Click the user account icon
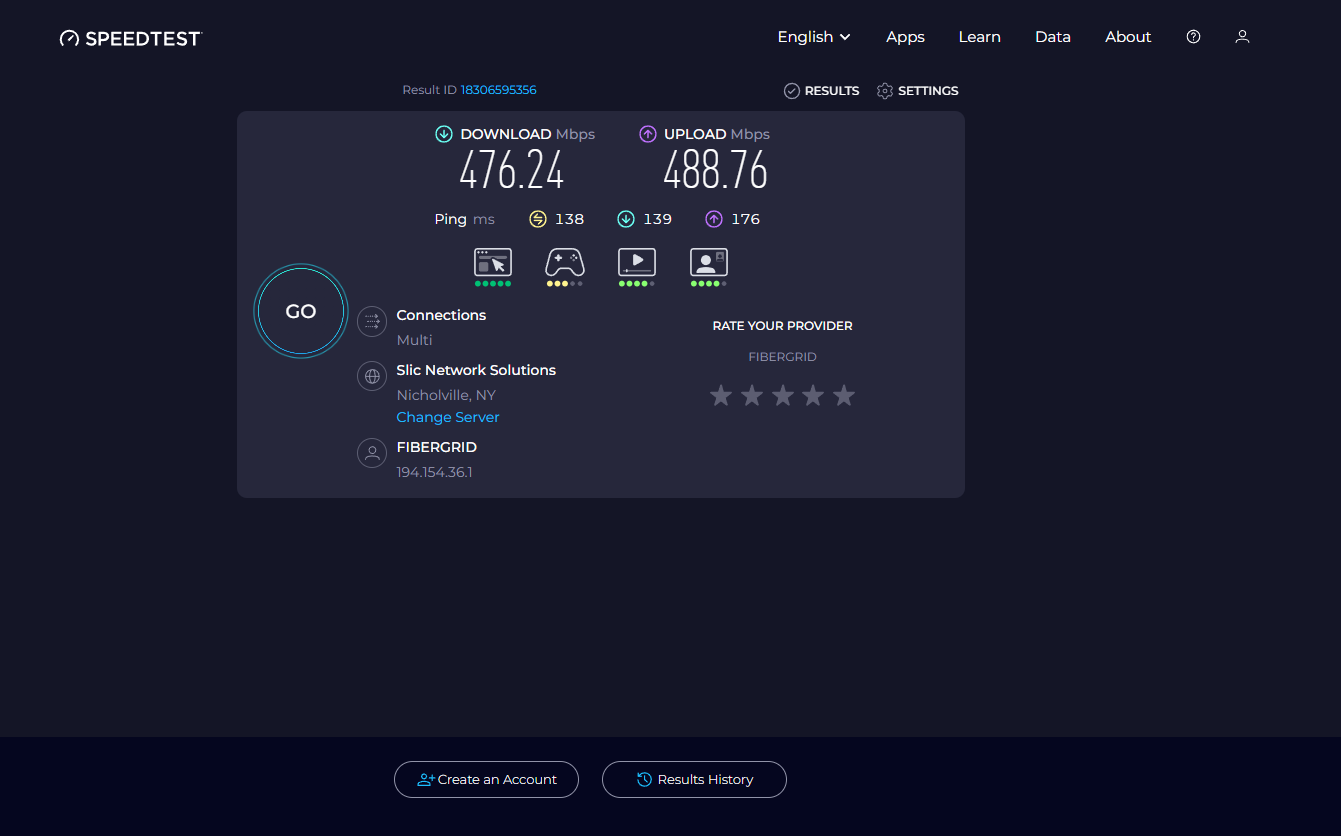Viewport: 1341px width, 836px height. [1242, 36]
